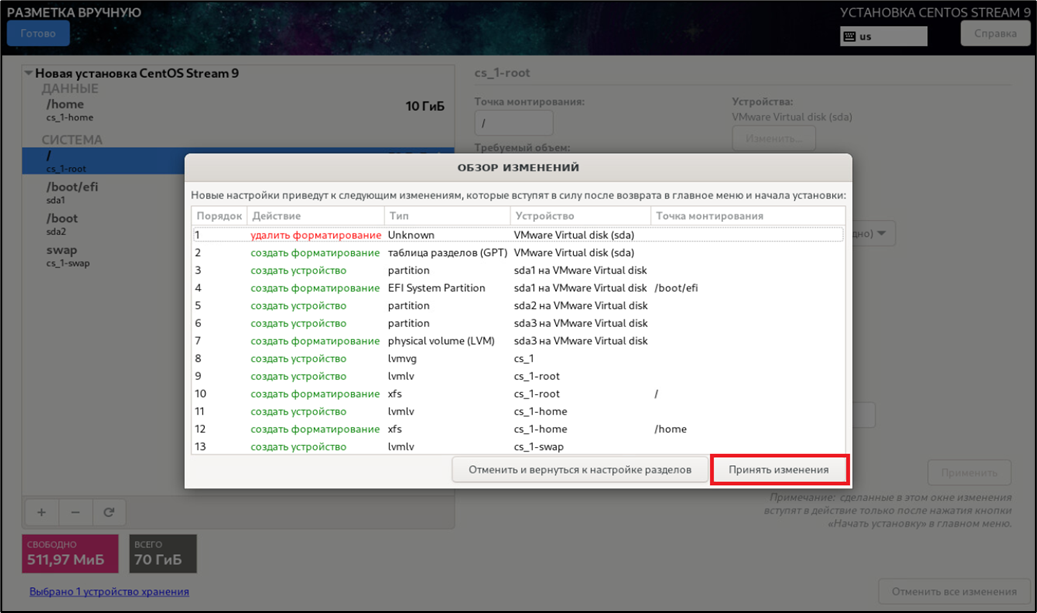Click 'partition' type cell in row 6
The image size is (1037, 613).
tap(409, 323)
